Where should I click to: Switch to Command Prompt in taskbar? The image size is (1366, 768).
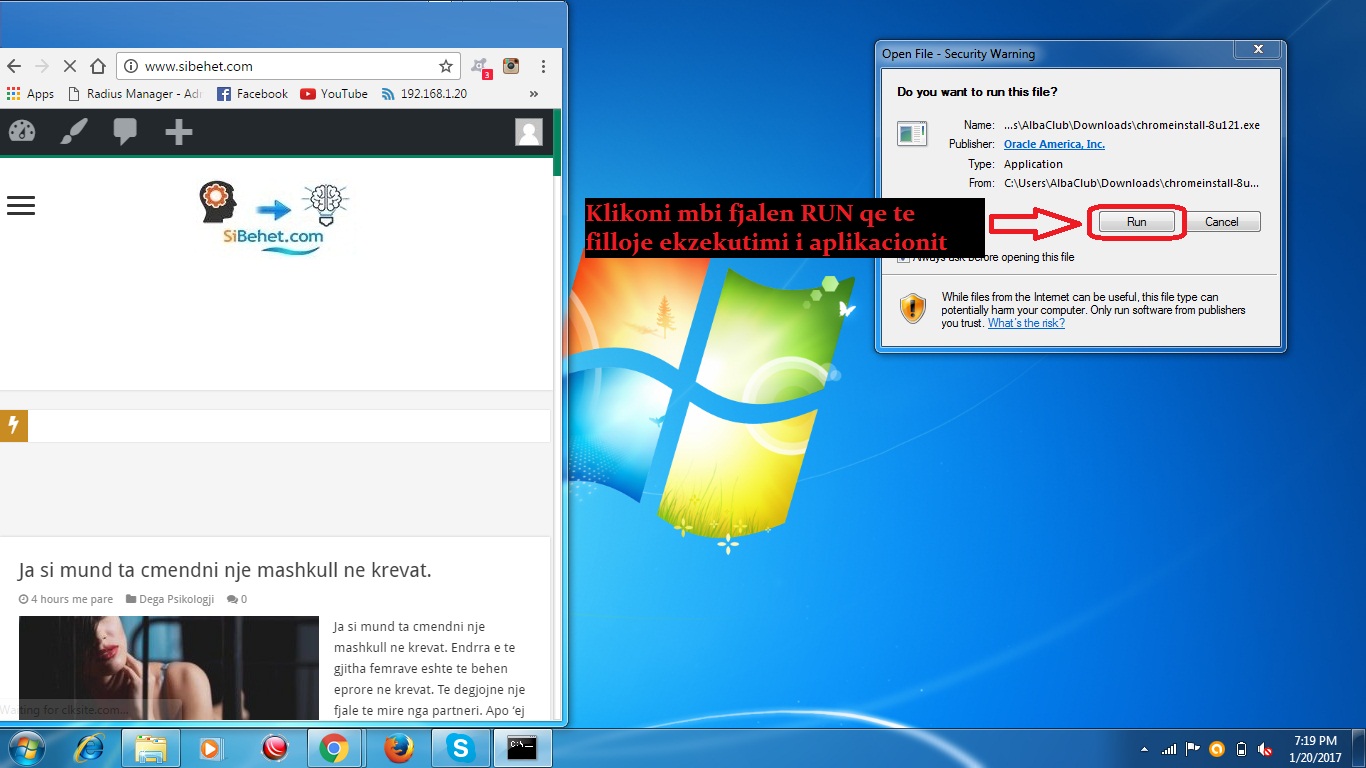tap(522, 748)
